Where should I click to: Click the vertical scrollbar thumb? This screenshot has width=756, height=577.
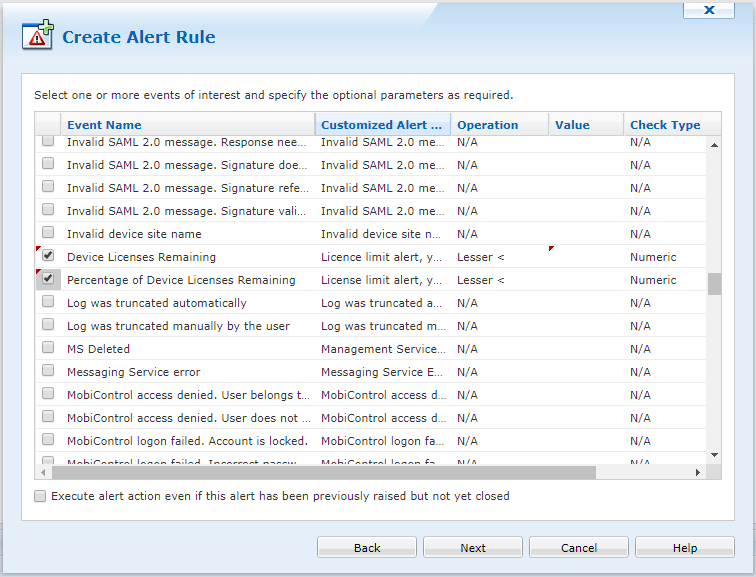point(714,284)
